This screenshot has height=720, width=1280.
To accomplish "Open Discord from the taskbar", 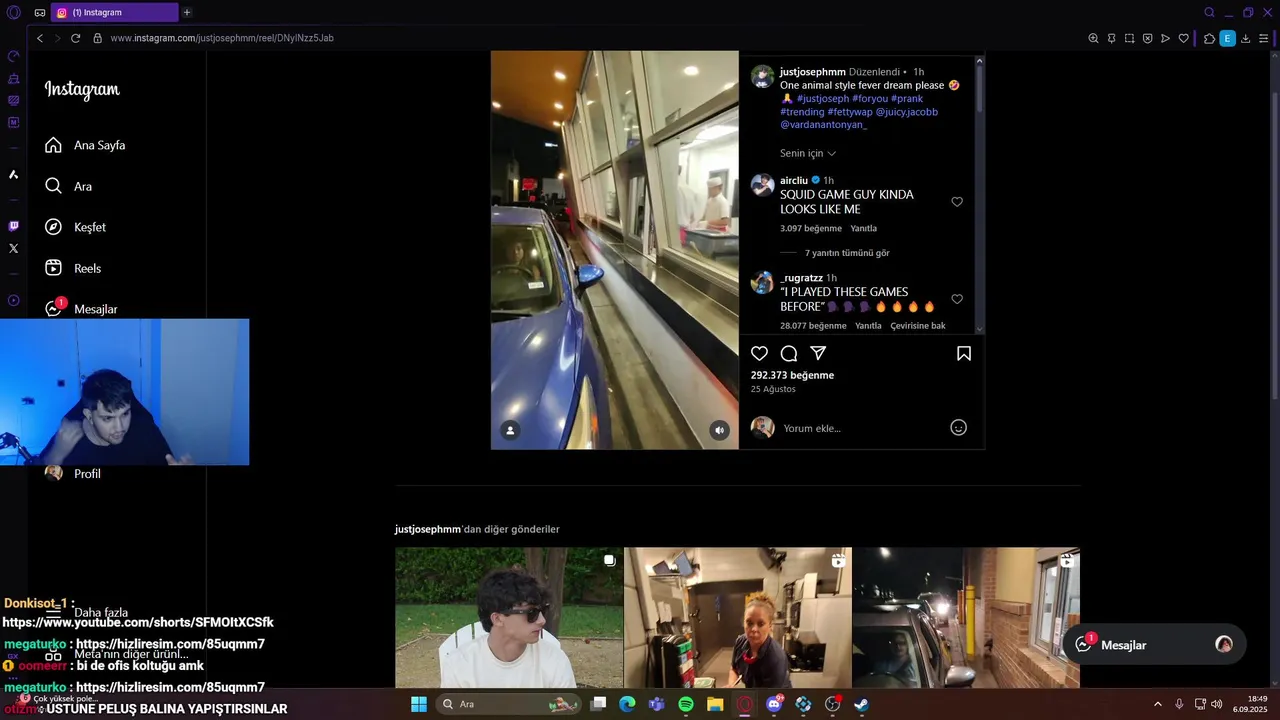I will click(x=773, y=704).
